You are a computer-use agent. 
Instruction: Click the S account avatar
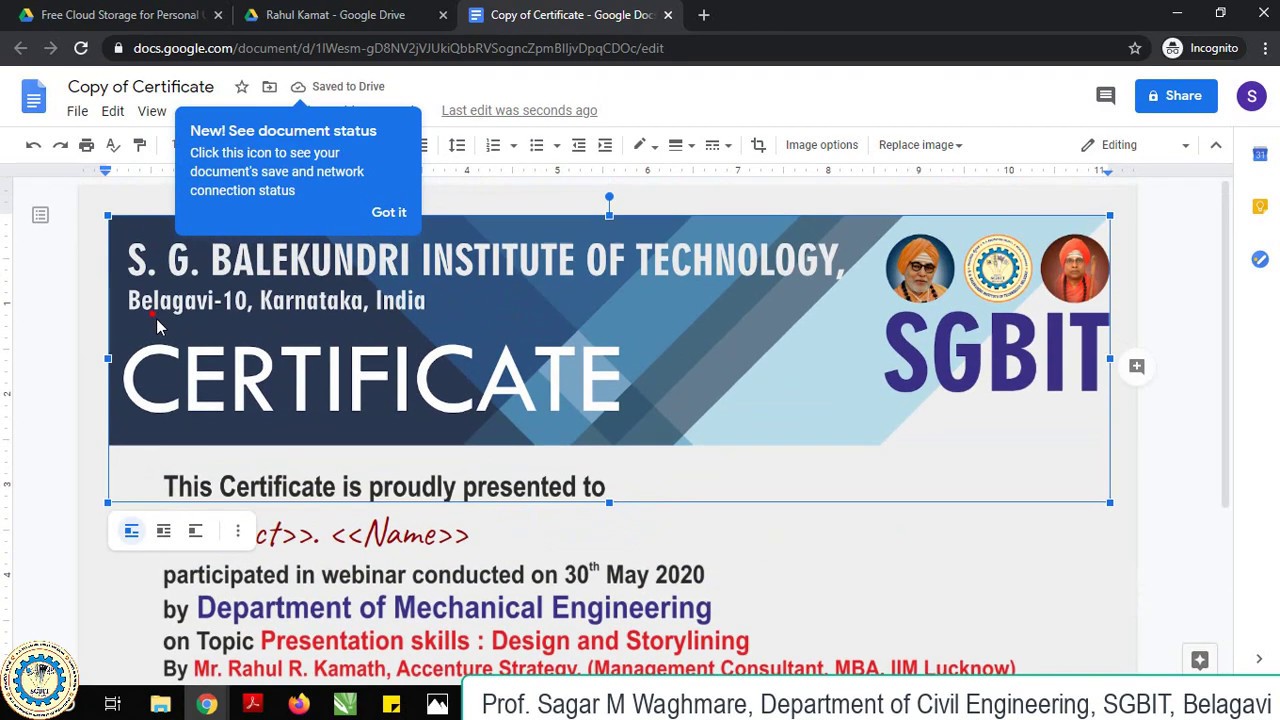tap(1251, 96)
